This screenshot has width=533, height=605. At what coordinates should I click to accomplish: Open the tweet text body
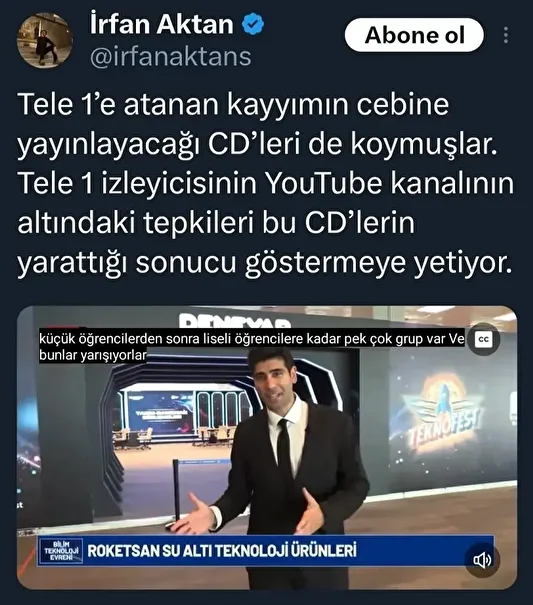(x=266, y=184)
